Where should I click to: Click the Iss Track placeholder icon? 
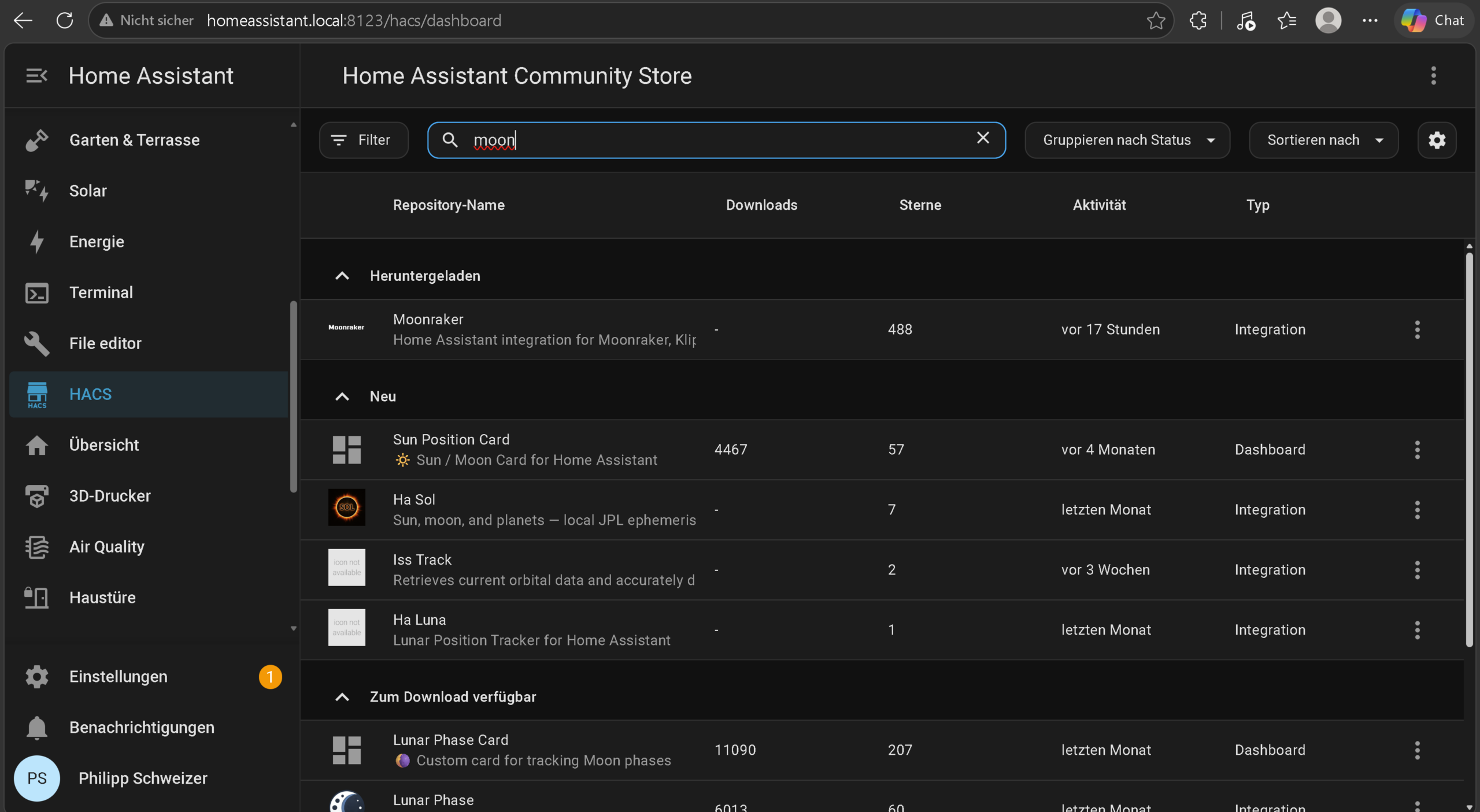point(347,568)
